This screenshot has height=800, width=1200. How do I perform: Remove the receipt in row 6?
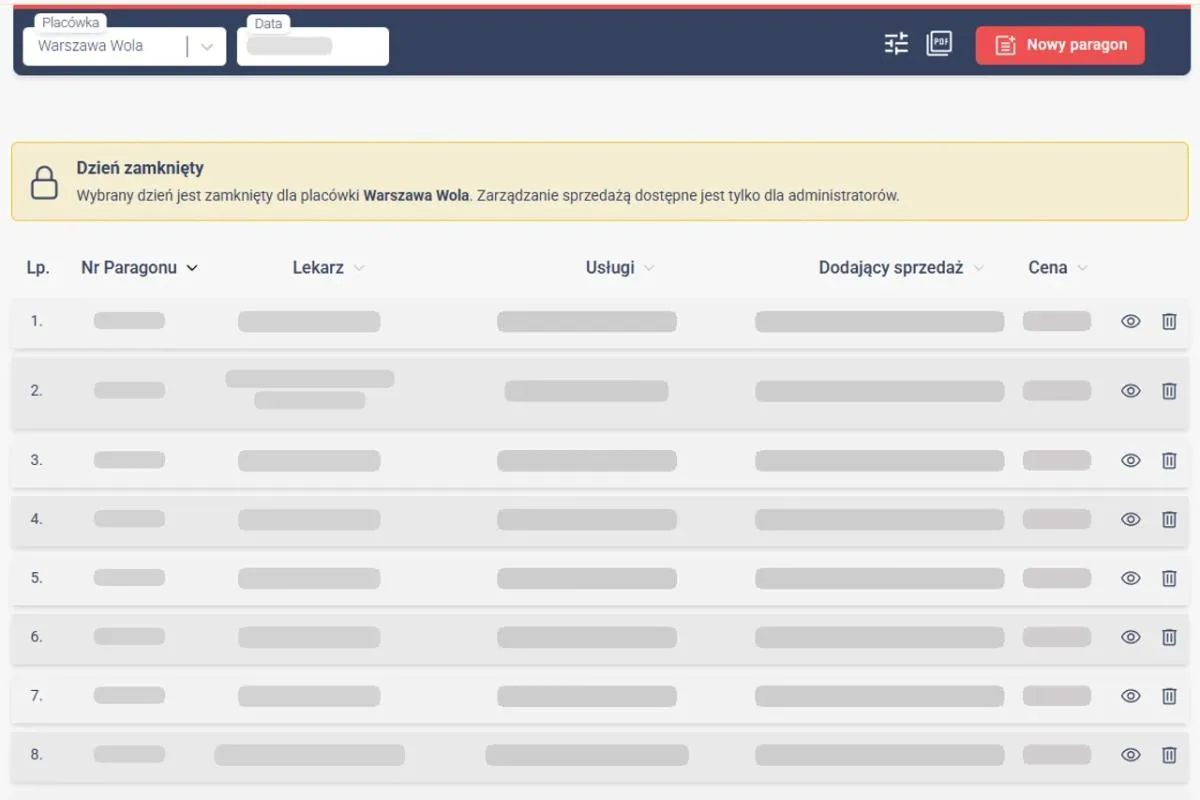(x=1169, y=637)
